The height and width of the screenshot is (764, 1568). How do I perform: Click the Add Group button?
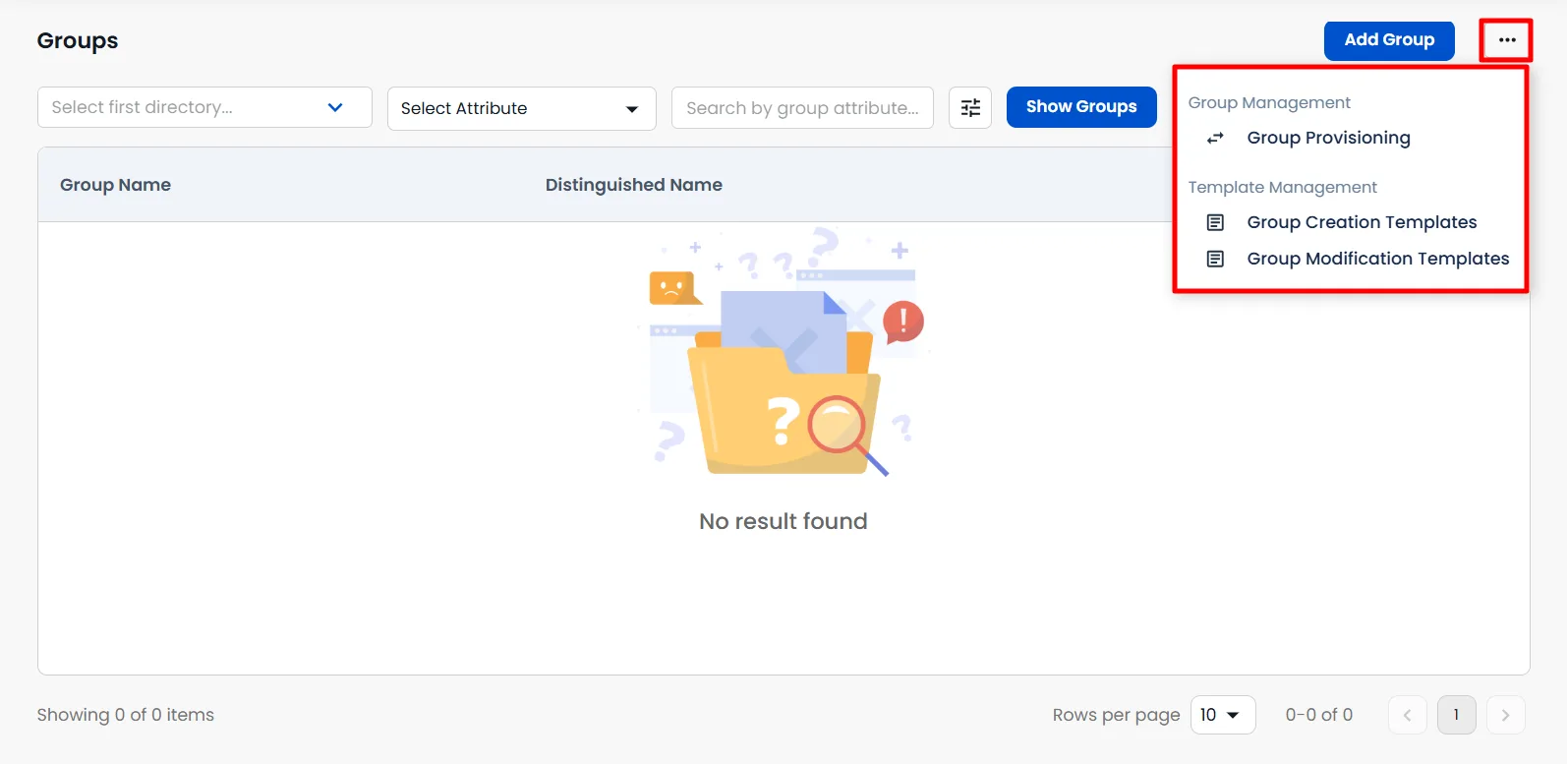1389,40
